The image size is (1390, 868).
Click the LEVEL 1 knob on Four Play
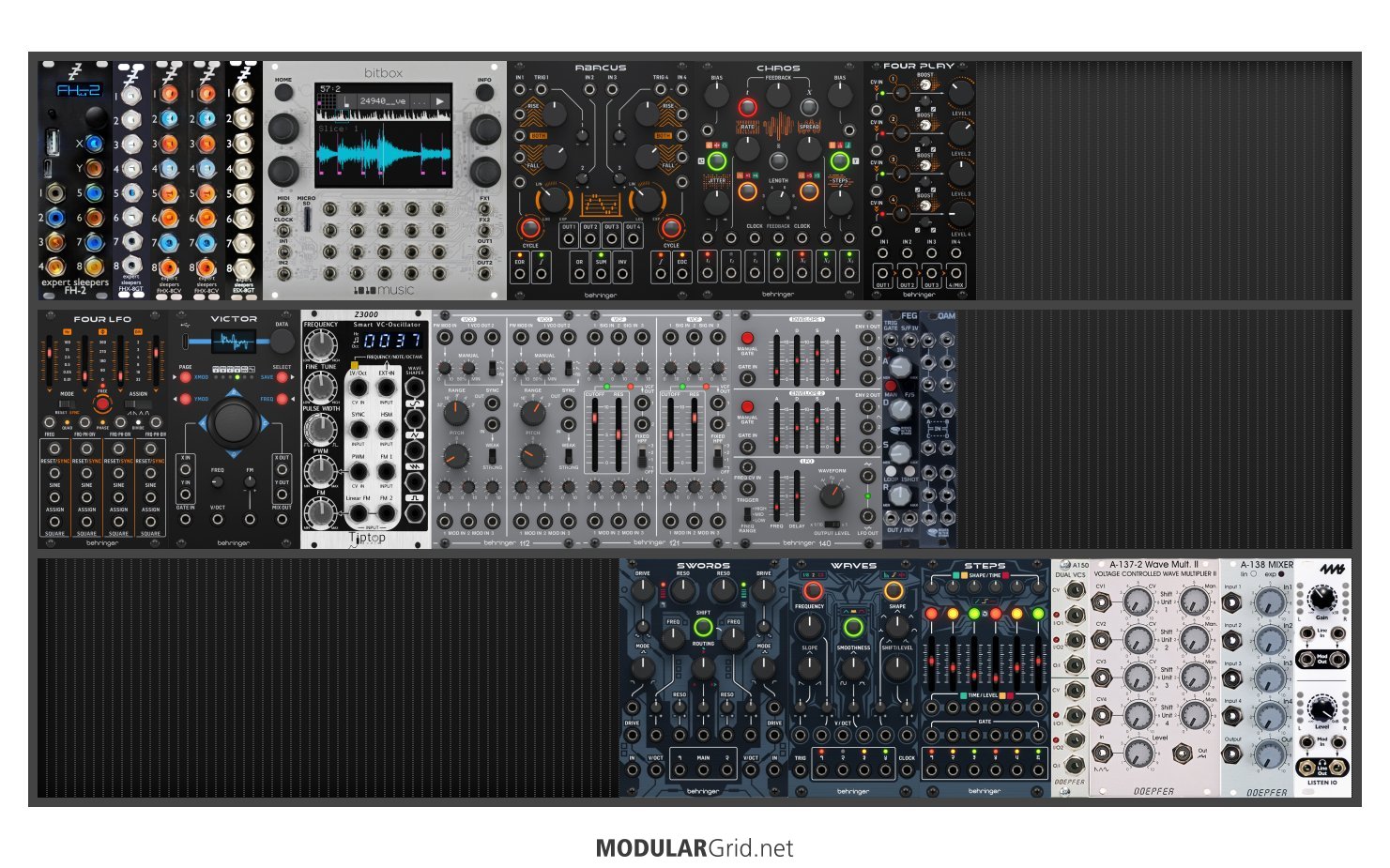pyautogui.click(x=961, y=91)
